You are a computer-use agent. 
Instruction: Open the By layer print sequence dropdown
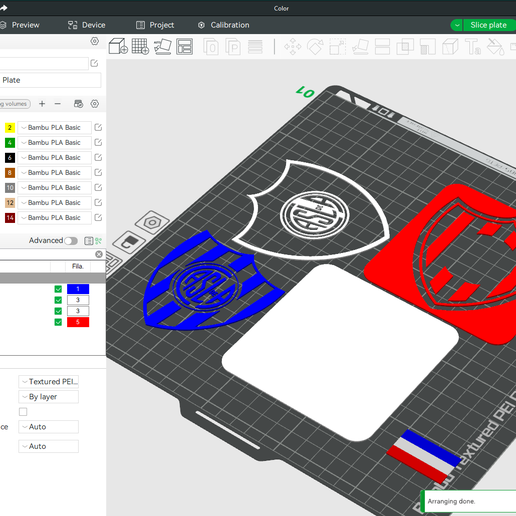point(49,397)
